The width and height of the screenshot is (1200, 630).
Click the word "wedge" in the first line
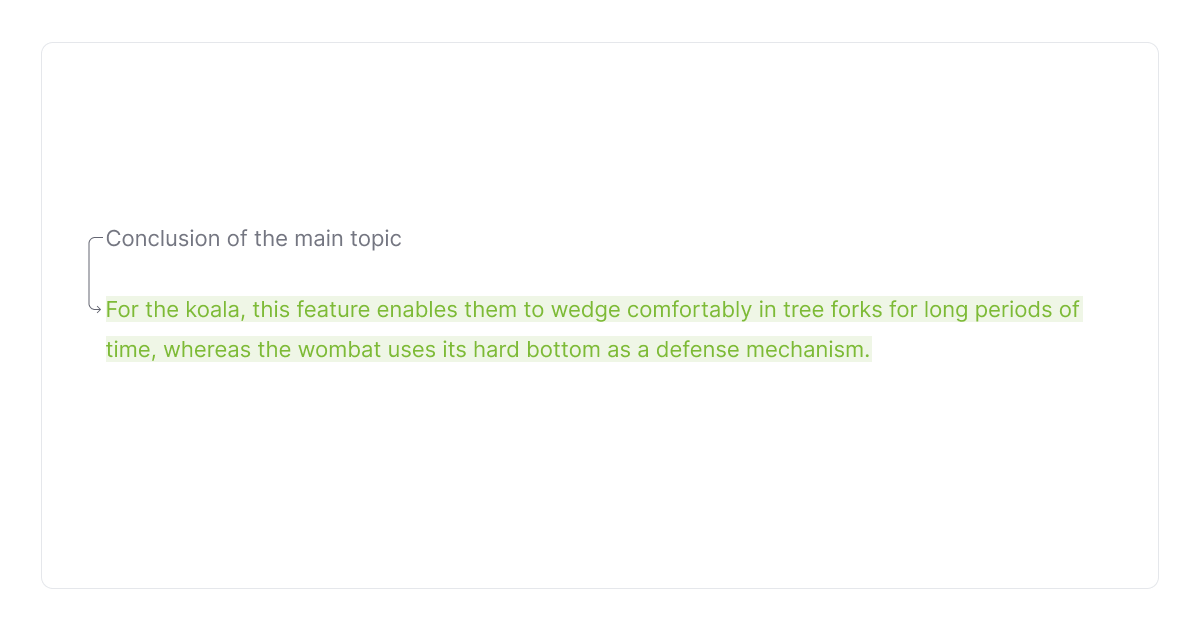pos(584,310)
